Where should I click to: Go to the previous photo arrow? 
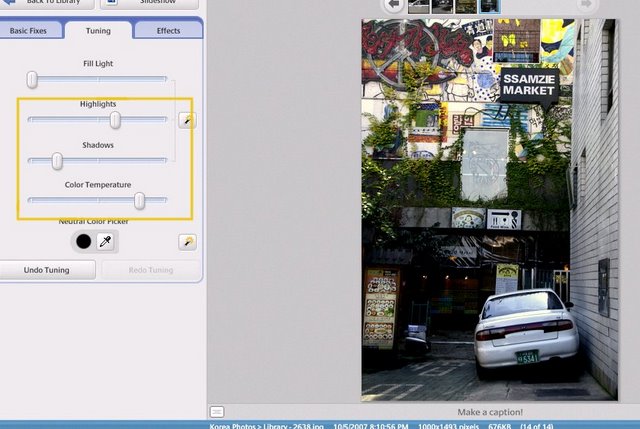tap(394, 4)
